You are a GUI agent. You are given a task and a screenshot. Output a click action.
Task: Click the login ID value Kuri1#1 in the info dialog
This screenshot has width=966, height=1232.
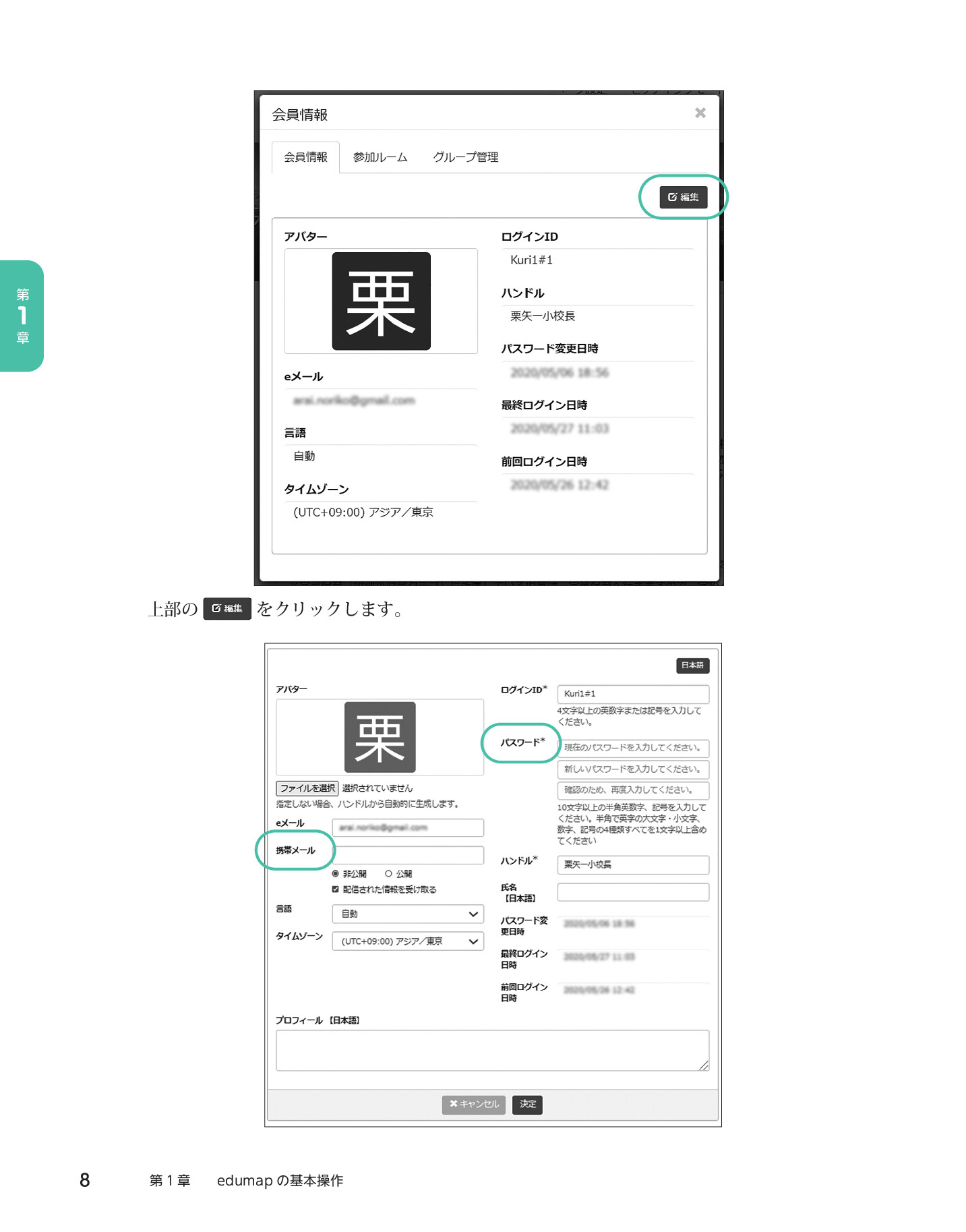(x=531, y=260)
